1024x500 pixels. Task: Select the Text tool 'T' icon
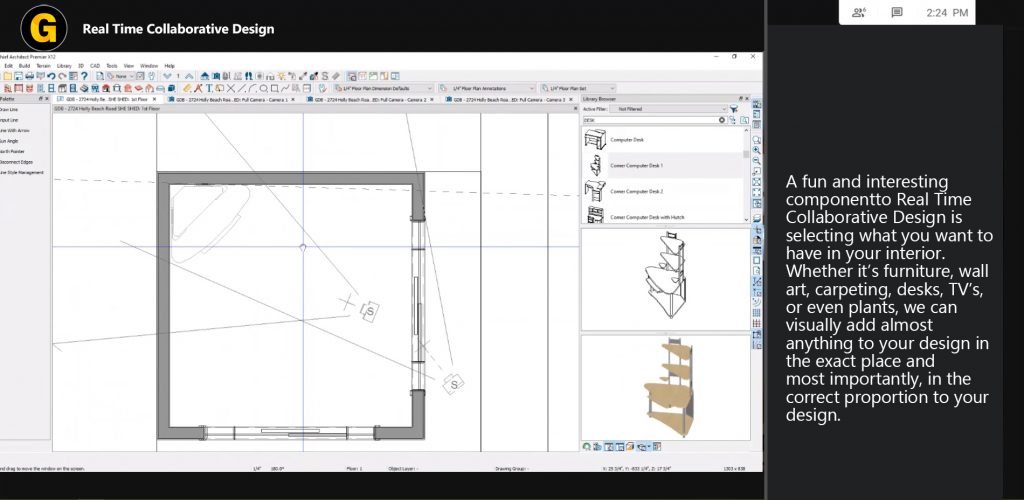point(209,88)
